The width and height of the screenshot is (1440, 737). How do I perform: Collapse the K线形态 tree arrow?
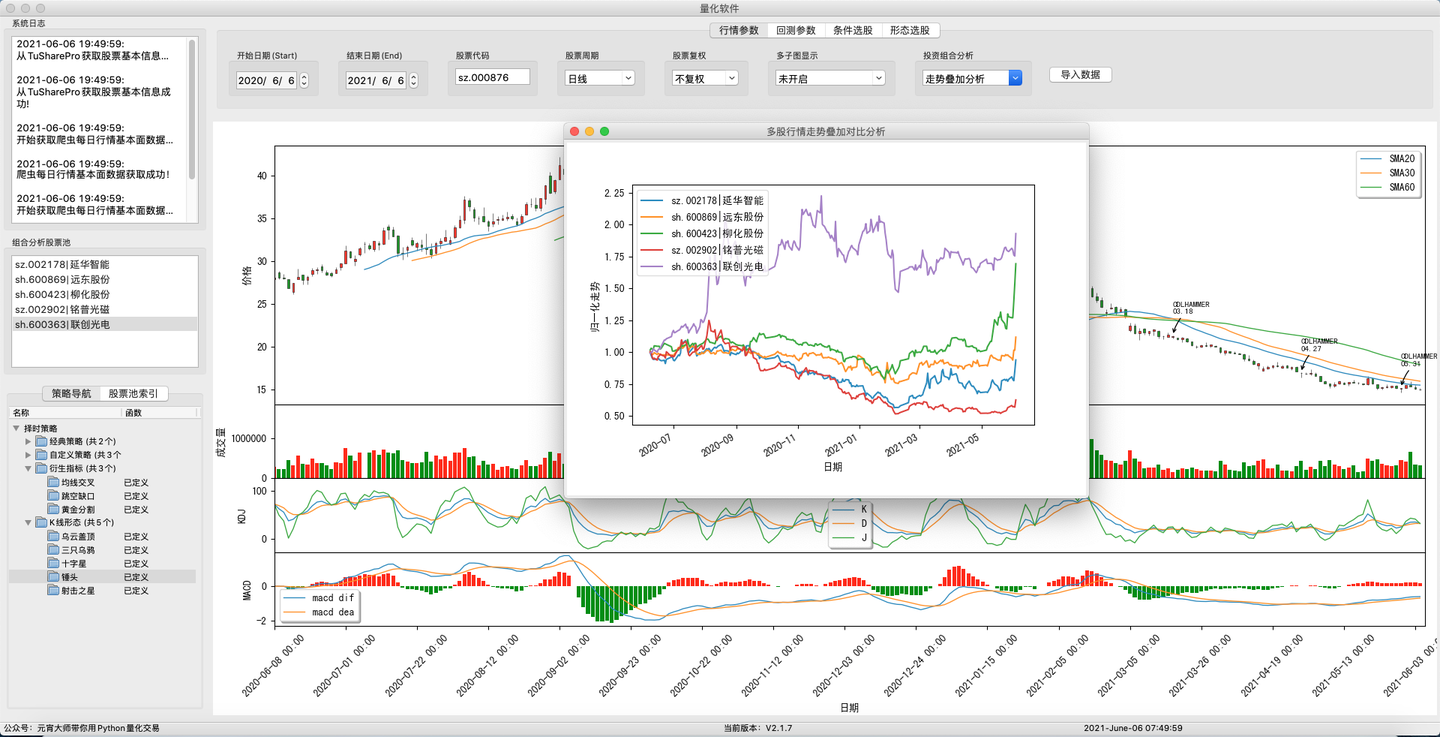click(x=28, y=522)
